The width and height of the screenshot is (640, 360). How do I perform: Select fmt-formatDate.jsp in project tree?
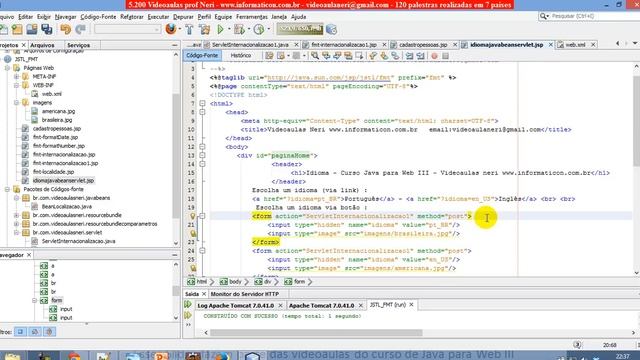click(x=55, y=137)
